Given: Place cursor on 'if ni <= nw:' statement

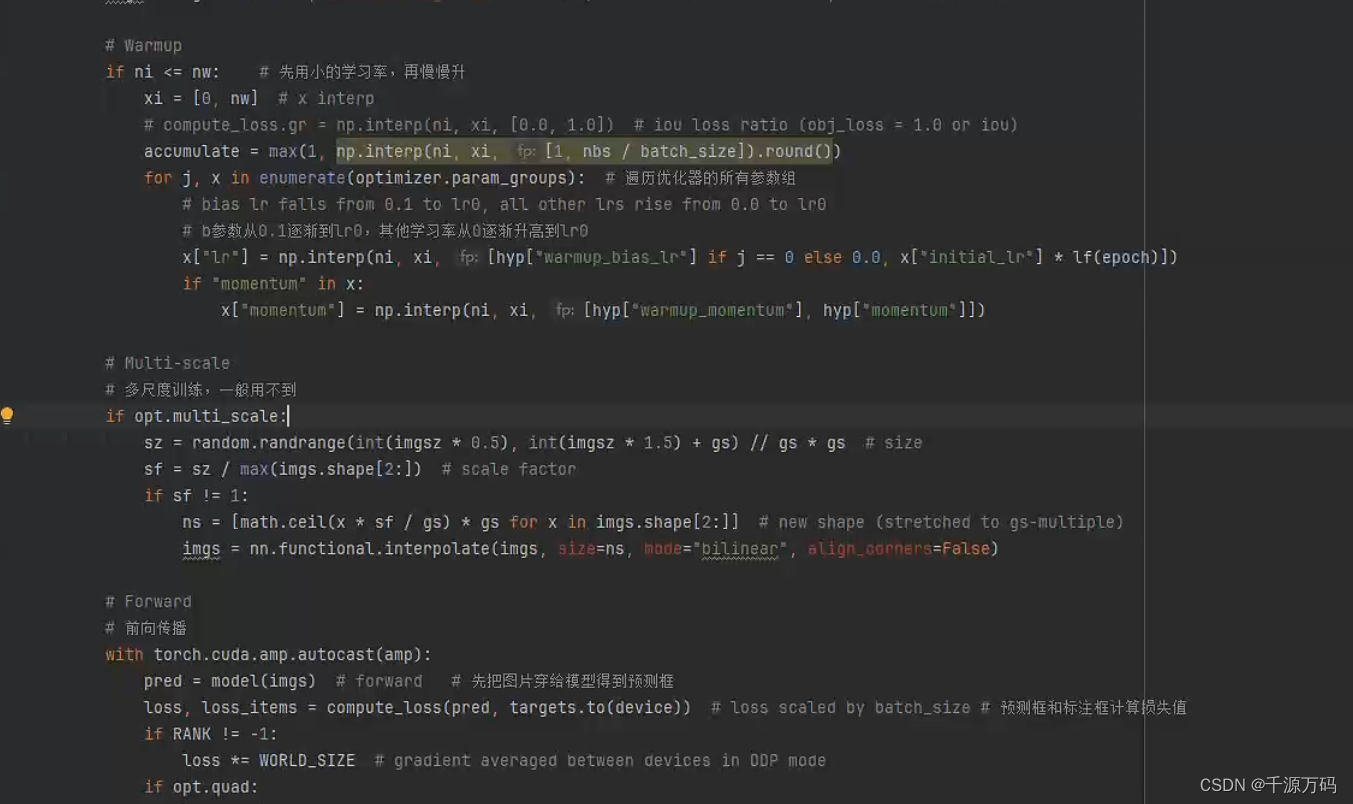Looking at the screenshot, I should click(163, 72).
